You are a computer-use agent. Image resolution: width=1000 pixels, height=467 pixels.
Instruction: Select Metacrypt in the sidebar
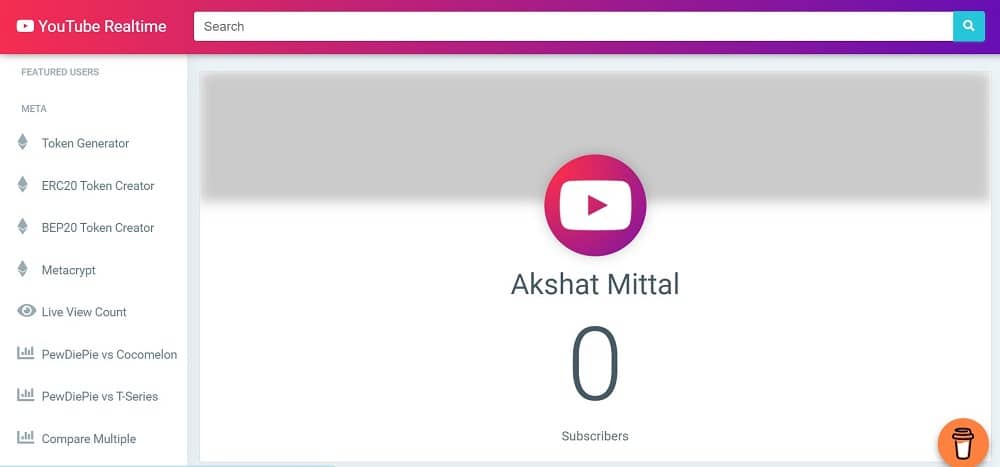(x=69, y=270)
